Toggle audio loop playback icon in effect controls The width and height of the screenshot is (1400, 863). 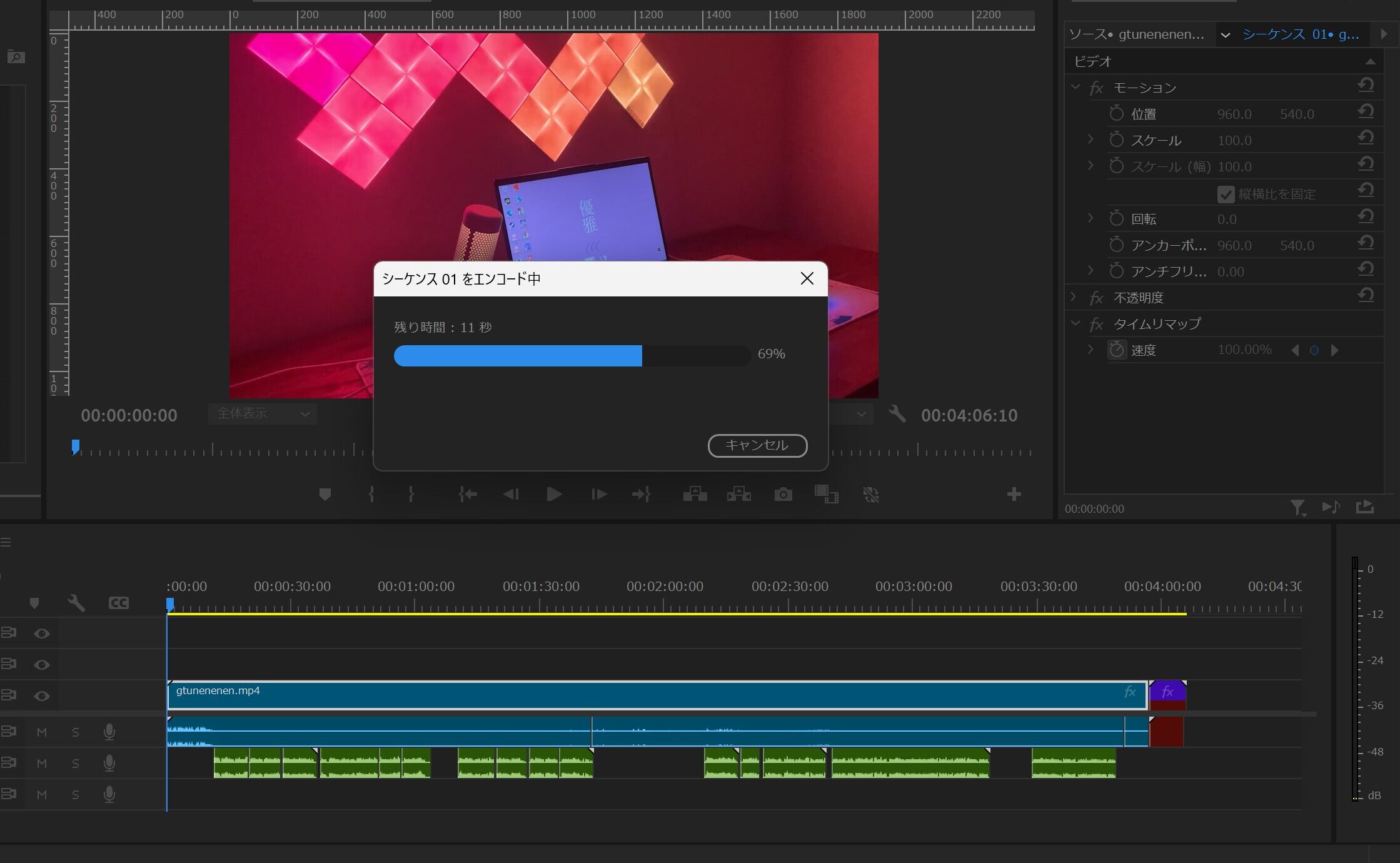coord(1331,507)
